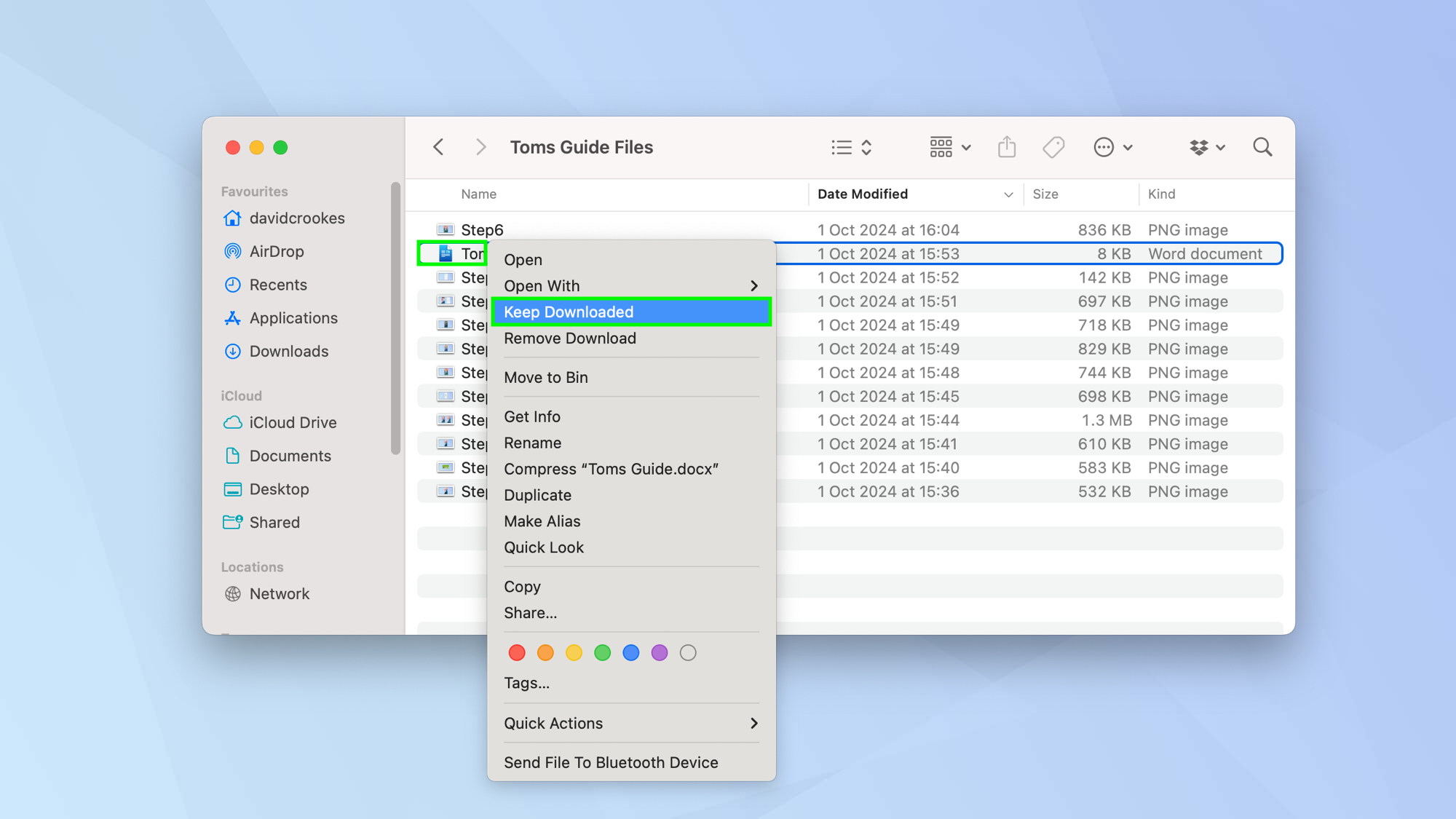Open the Downloads folder from the sidebar
The width and height of the screenshot is (1456, 819).
(288, 351)
